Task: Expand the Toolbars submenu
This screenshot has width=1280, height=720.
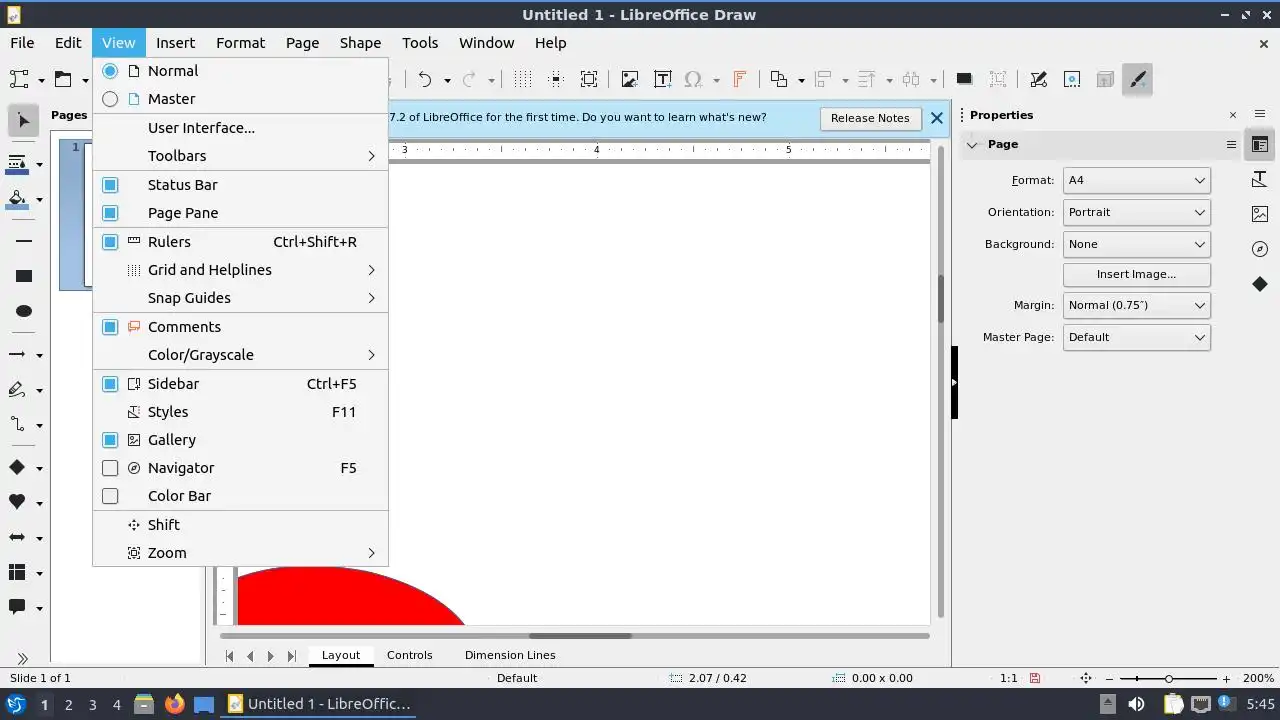Action: pyautogui.click(x=240, y=156)
